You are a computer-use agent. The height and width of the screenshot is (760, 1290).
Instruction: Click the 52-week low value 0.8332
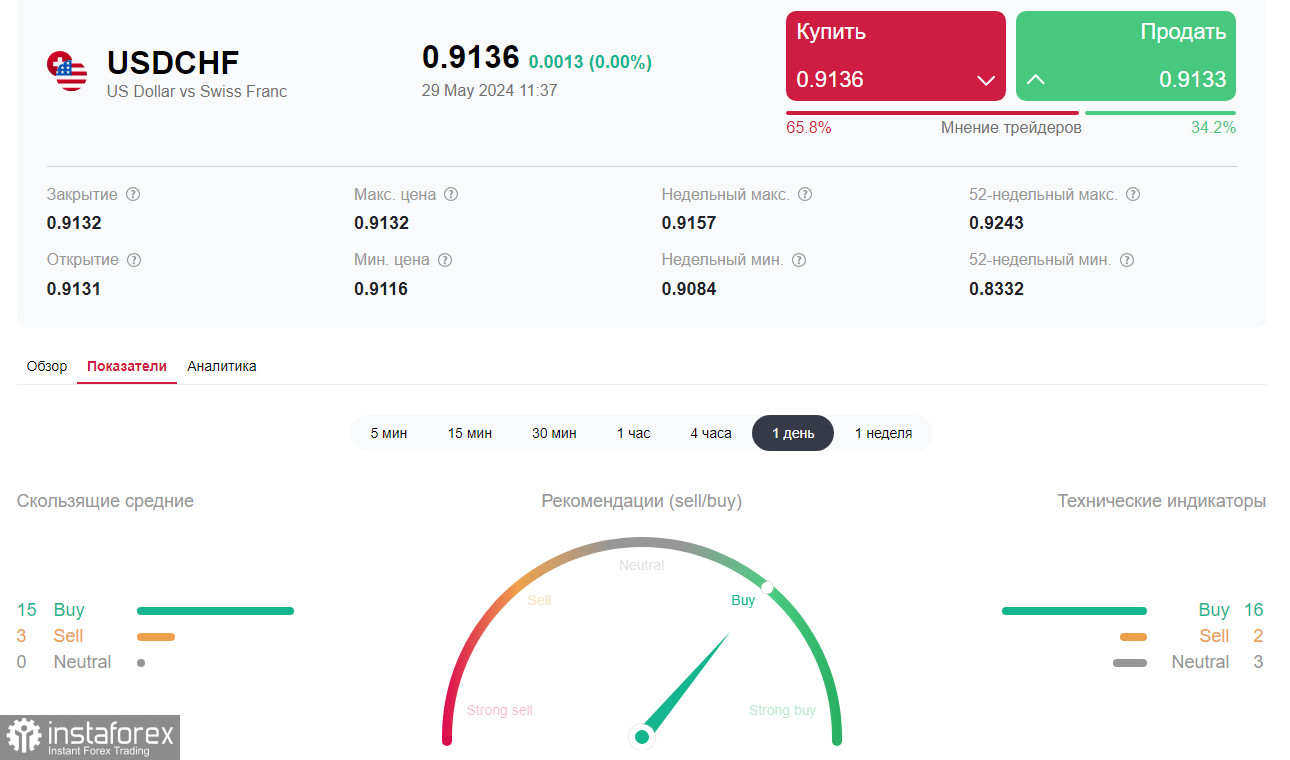(996, 289)
